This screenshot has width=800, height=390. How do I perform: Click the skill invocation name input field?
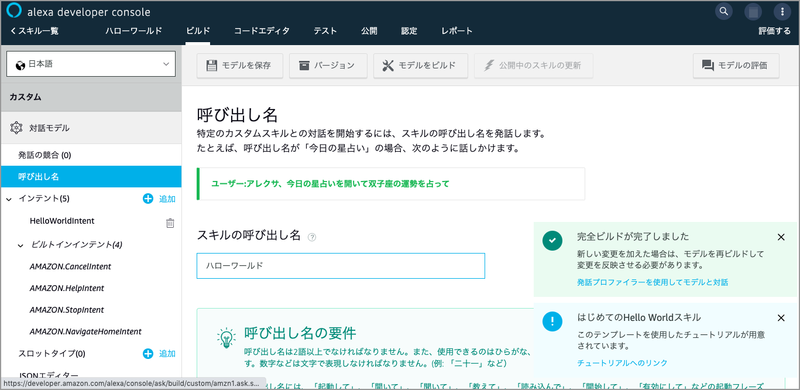pyautogui.click(x=340, y=266)
